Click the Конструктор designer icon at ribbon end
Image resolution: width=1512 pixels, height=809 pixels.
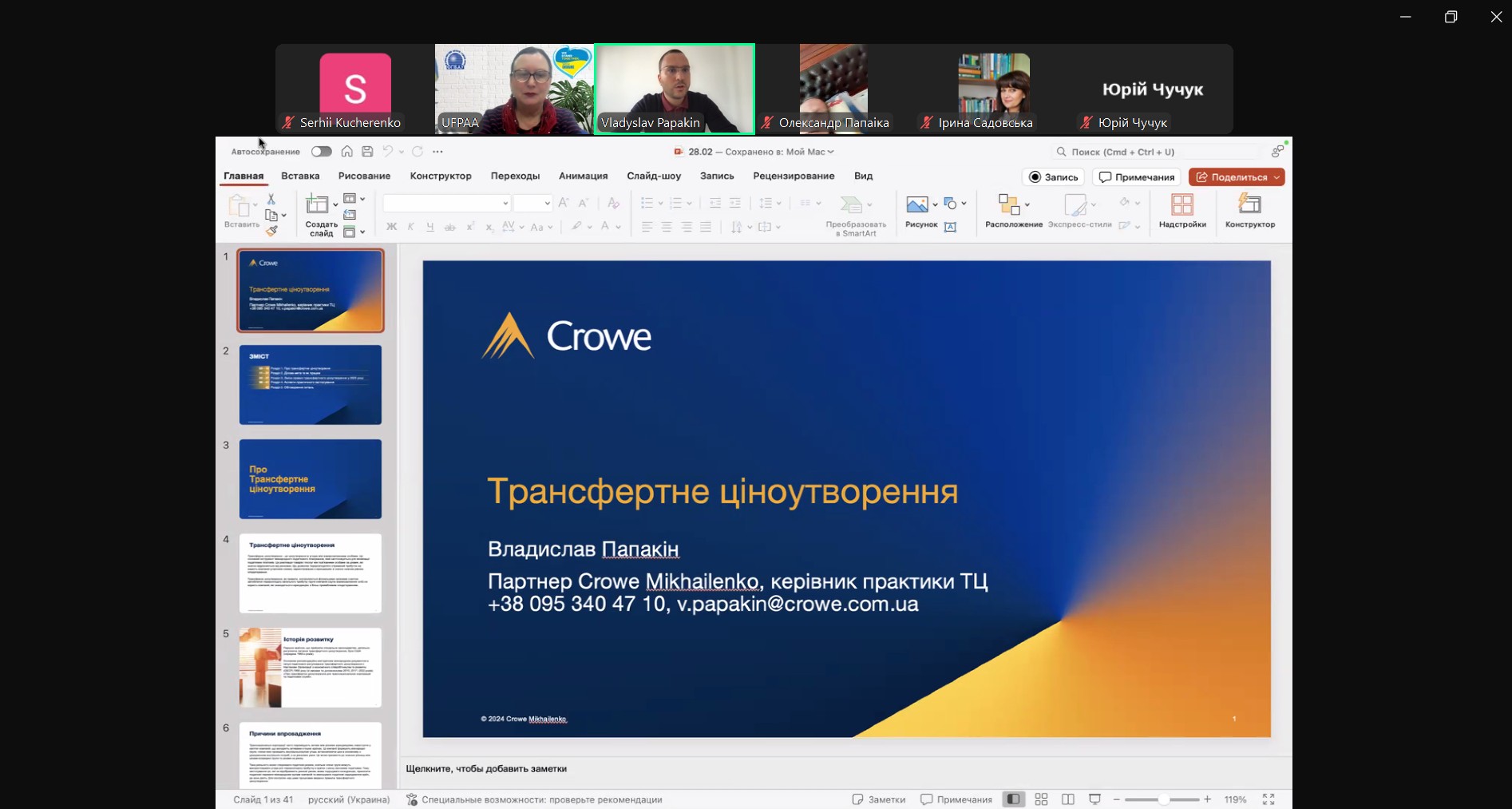tap(1249, 204)
